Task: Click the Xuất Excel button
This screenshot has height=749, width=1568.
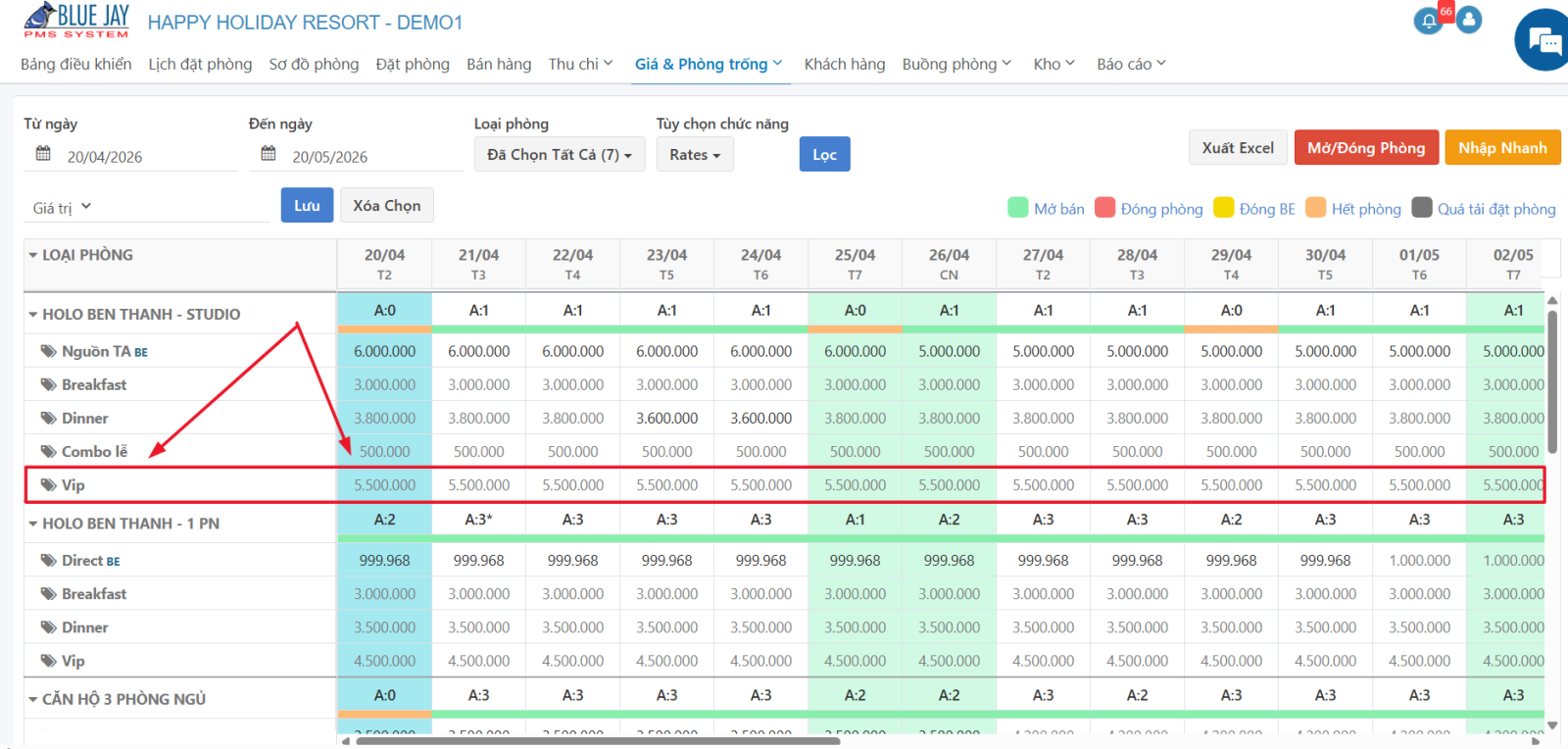Action: [1238, 148]
